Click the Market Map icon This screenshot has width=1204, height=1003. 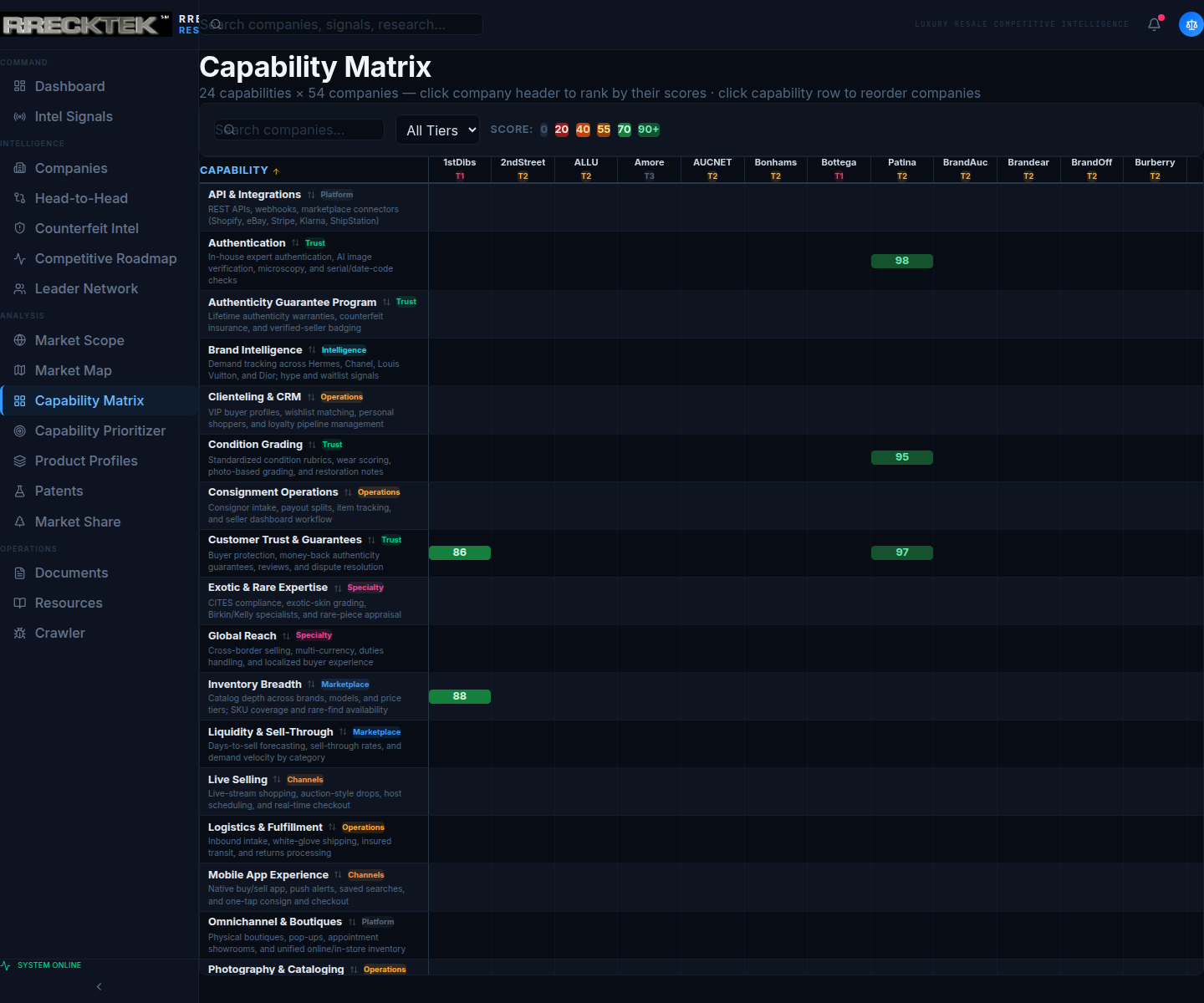[20, 370]
